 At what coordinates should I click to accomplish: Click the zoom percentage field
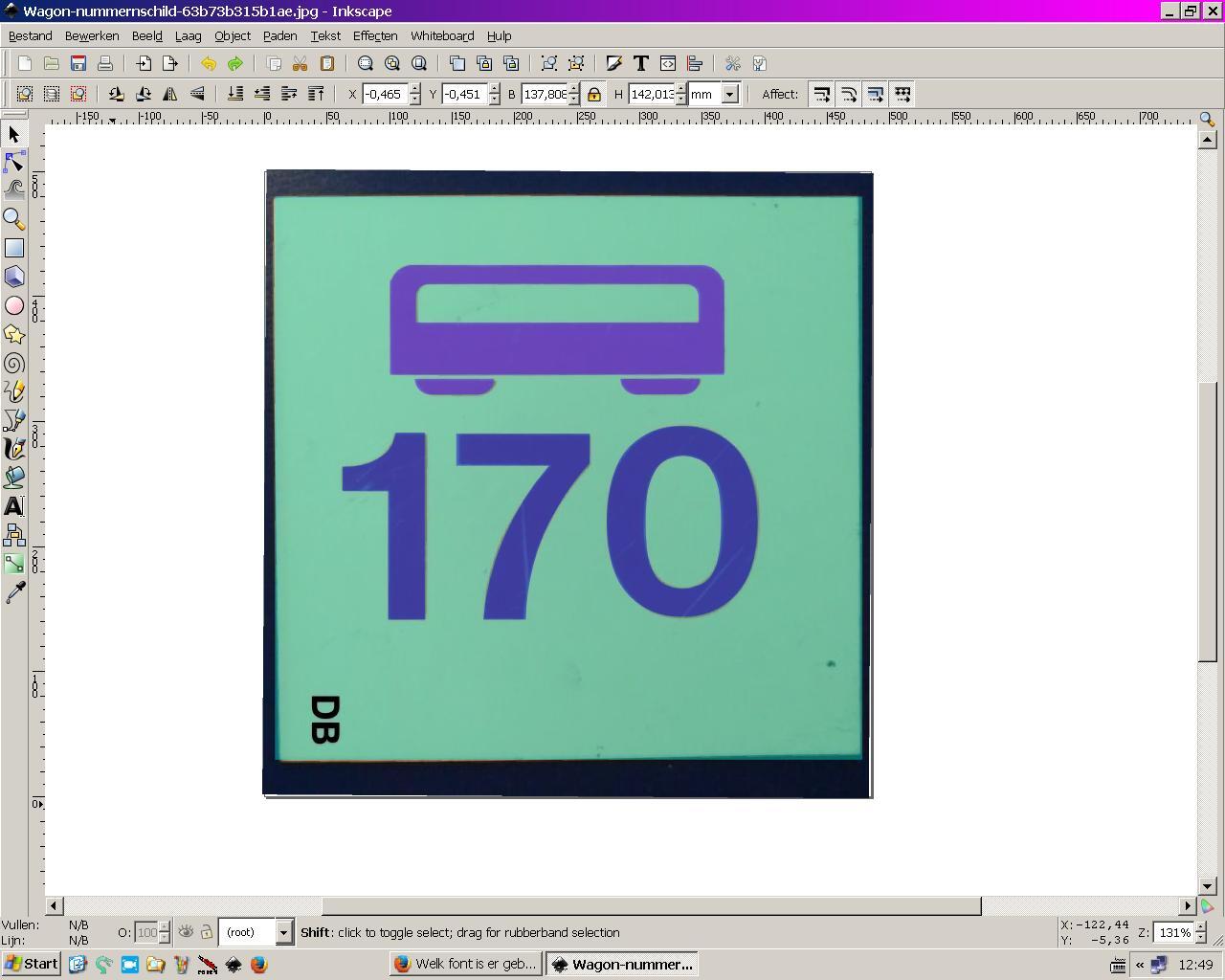(1173, 932)
